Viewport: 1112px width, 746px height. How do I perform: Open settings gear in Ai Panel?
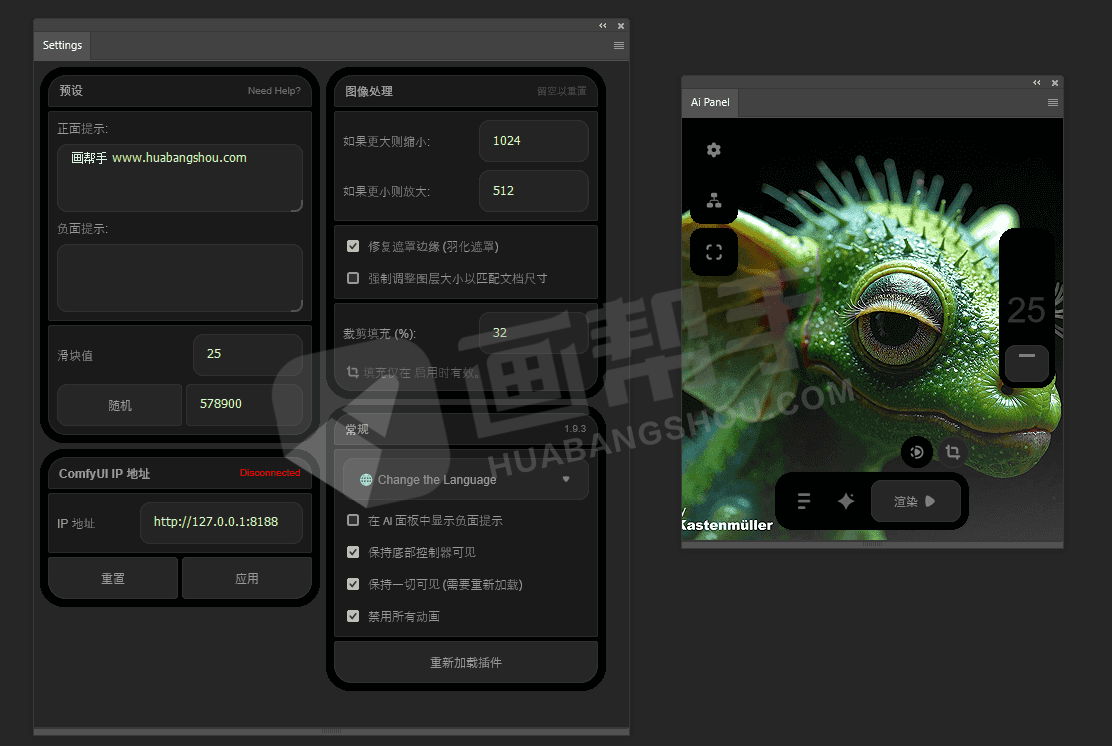(713, 150)
